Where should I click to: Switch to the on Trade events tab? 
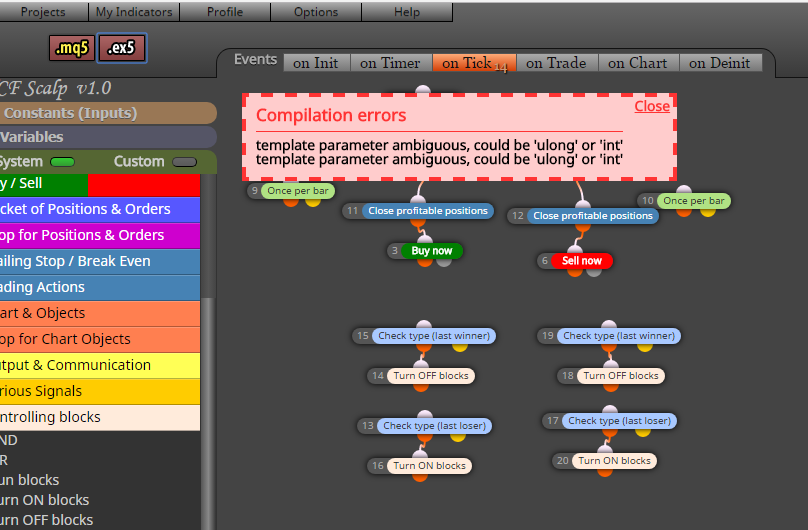click(557, 63)
